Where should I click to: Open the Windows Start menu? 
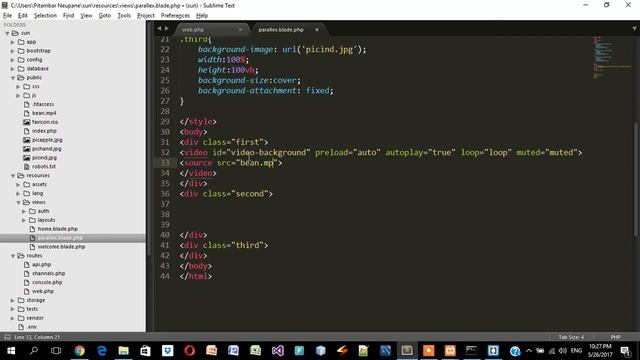tap(11, 351)
